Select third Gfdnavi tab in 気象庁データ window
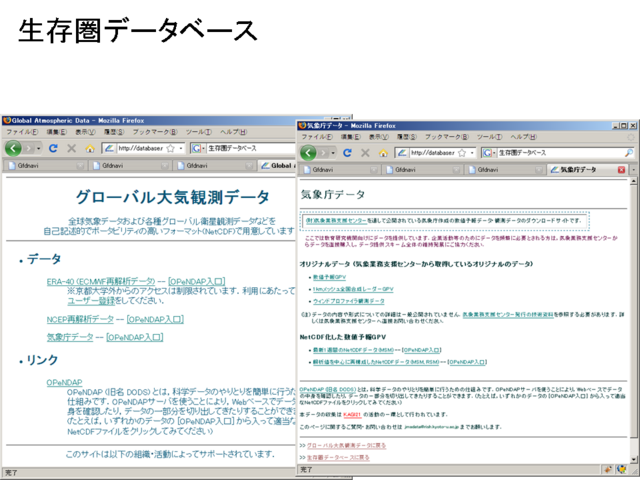Screen dimensions: 640x480 click(506, 169)
